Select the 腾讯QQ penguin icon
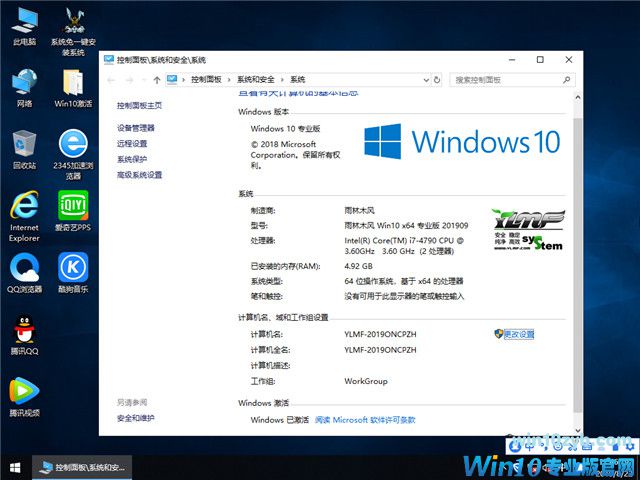The width and height of the screenshot is (640, 480). (24, 335)
